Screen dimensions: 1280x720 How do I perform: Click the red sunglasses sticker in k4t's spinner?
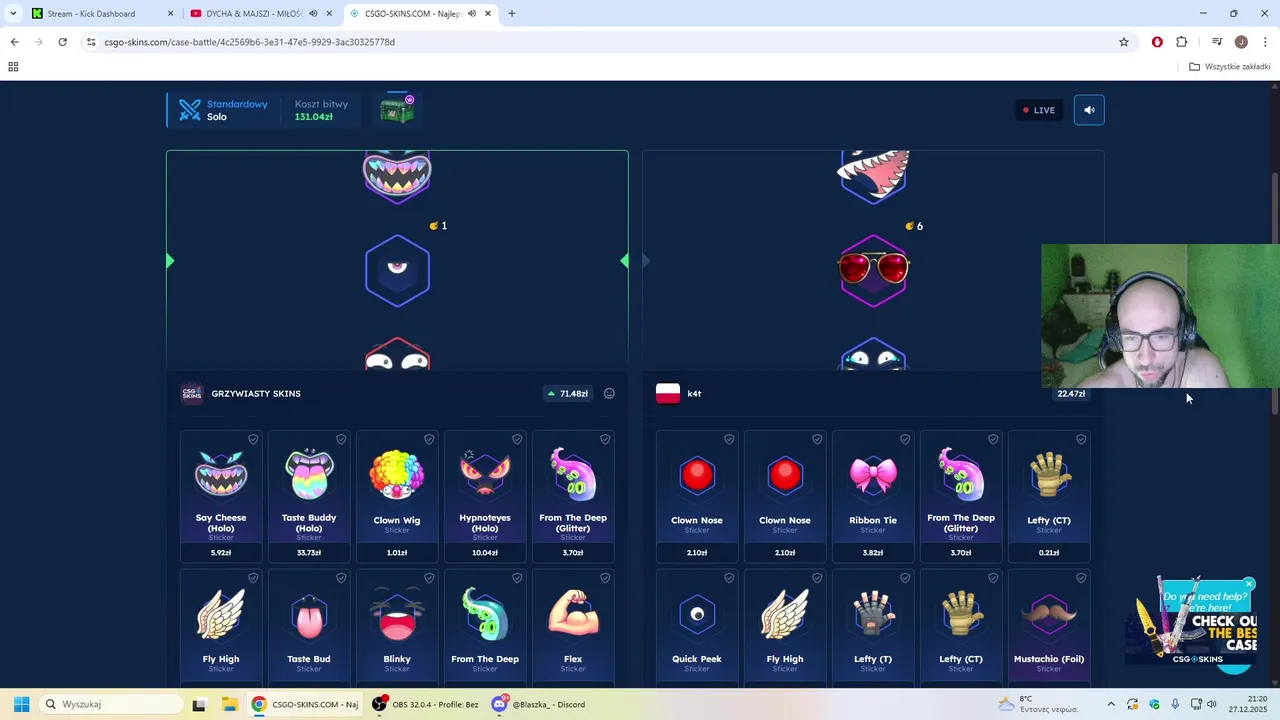(x=873, y=270)
